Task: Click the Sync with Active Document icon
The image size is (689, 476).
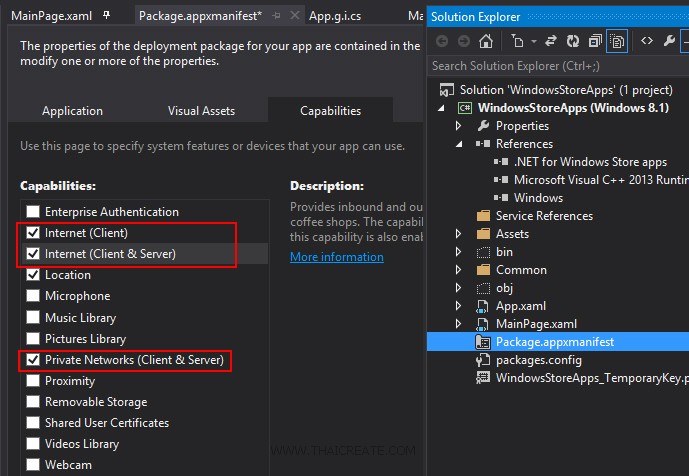Action: 550,41
